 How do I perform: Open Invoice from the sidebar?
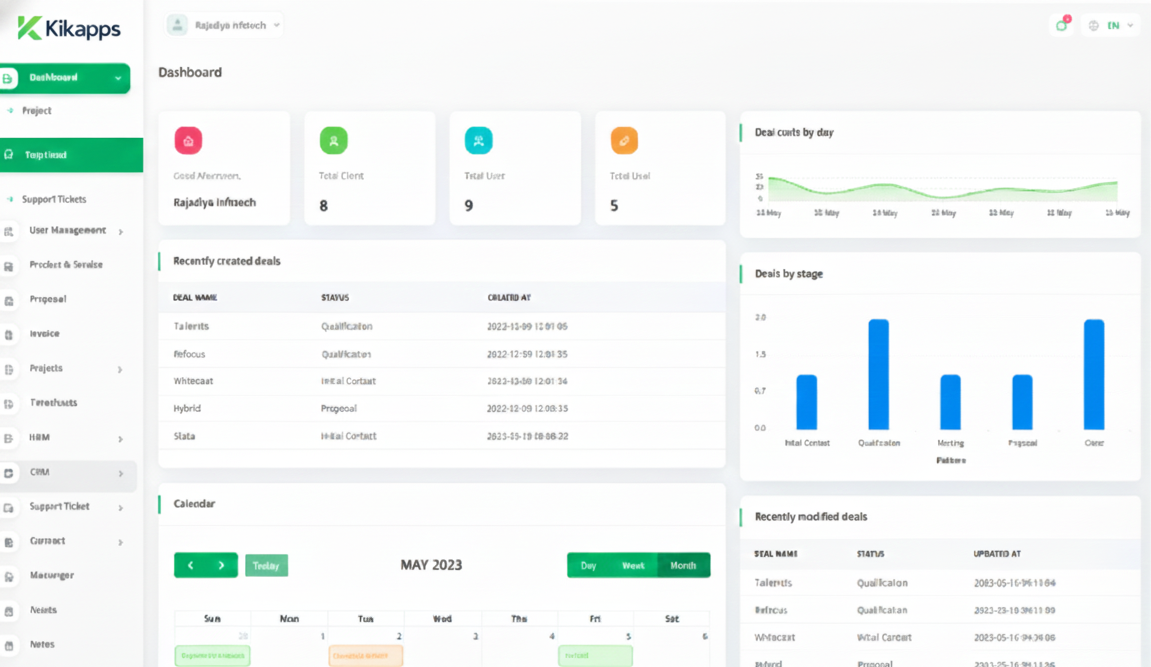(44, 334)
